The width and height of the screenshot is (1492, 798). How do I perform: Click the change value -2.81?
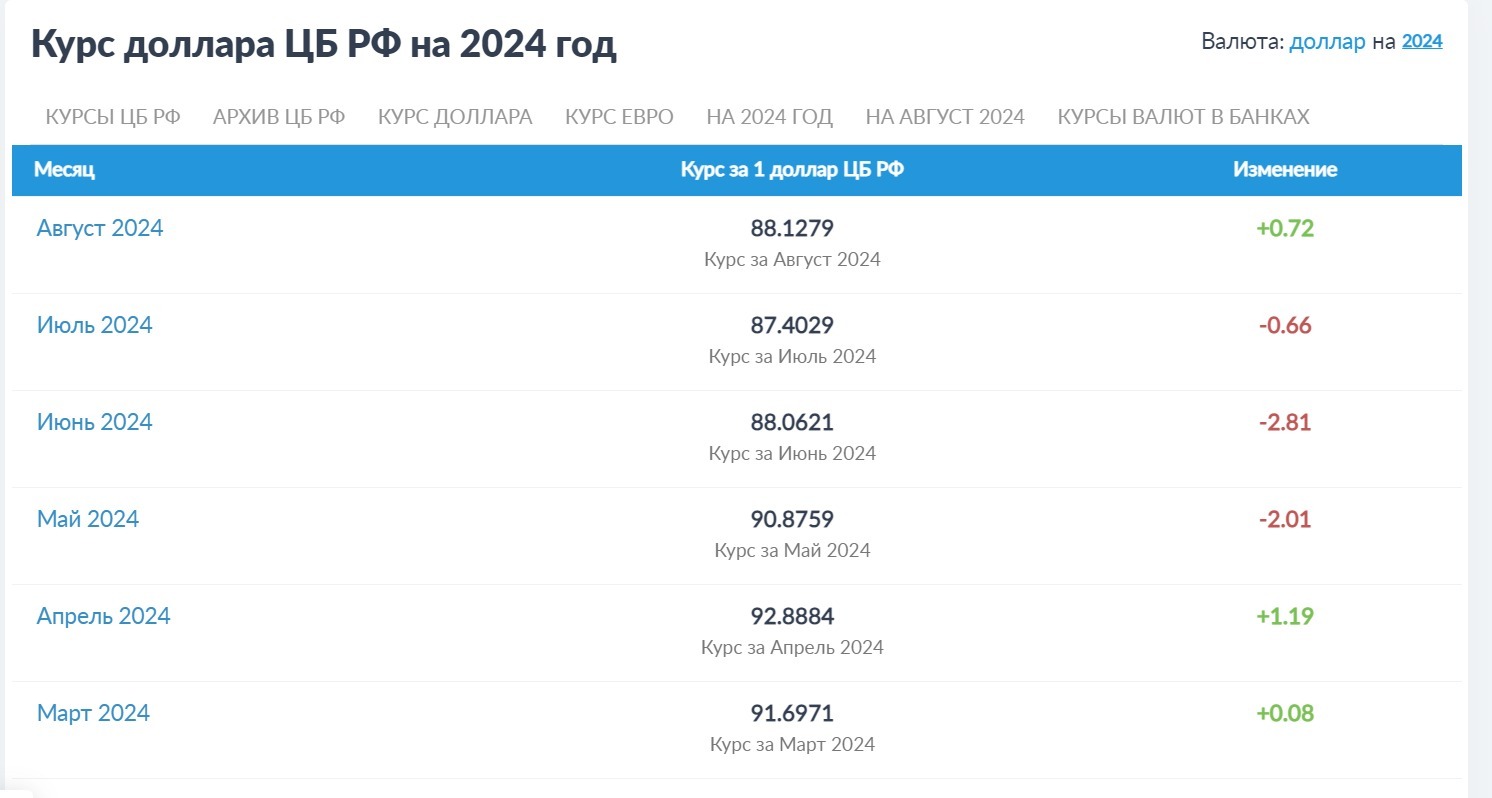pyautogui.click(x=1285, y=423)
